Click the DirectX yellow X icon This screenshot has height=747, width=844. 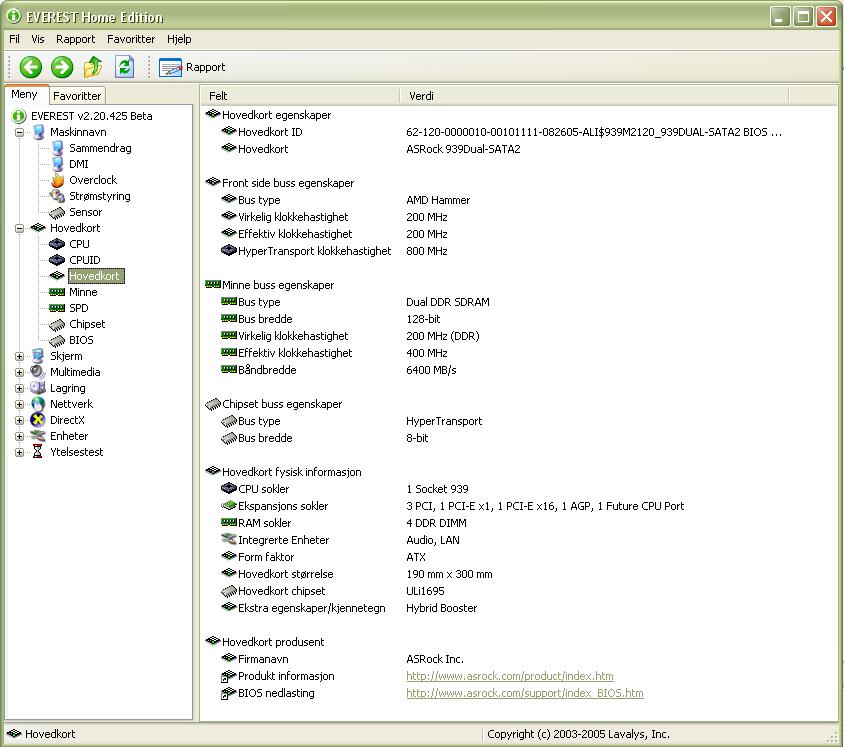coord(38,420)
